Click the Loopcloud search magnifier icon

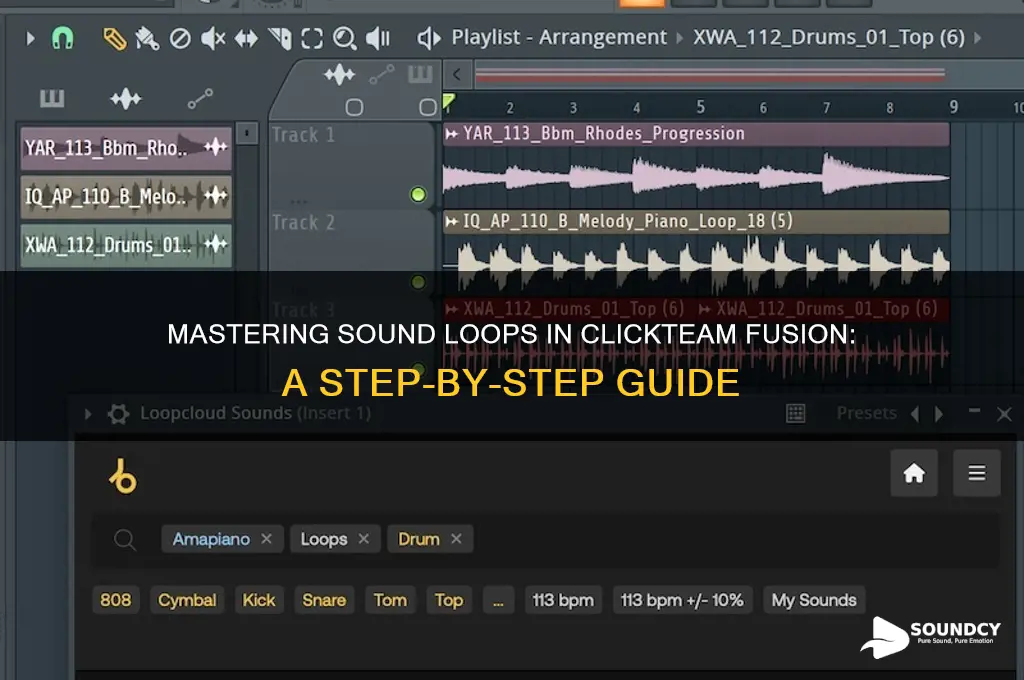[124, 540]
